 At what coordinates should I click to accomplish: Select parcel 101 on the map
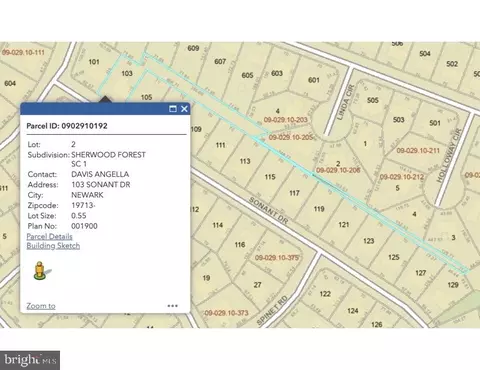tap(94, 62)
